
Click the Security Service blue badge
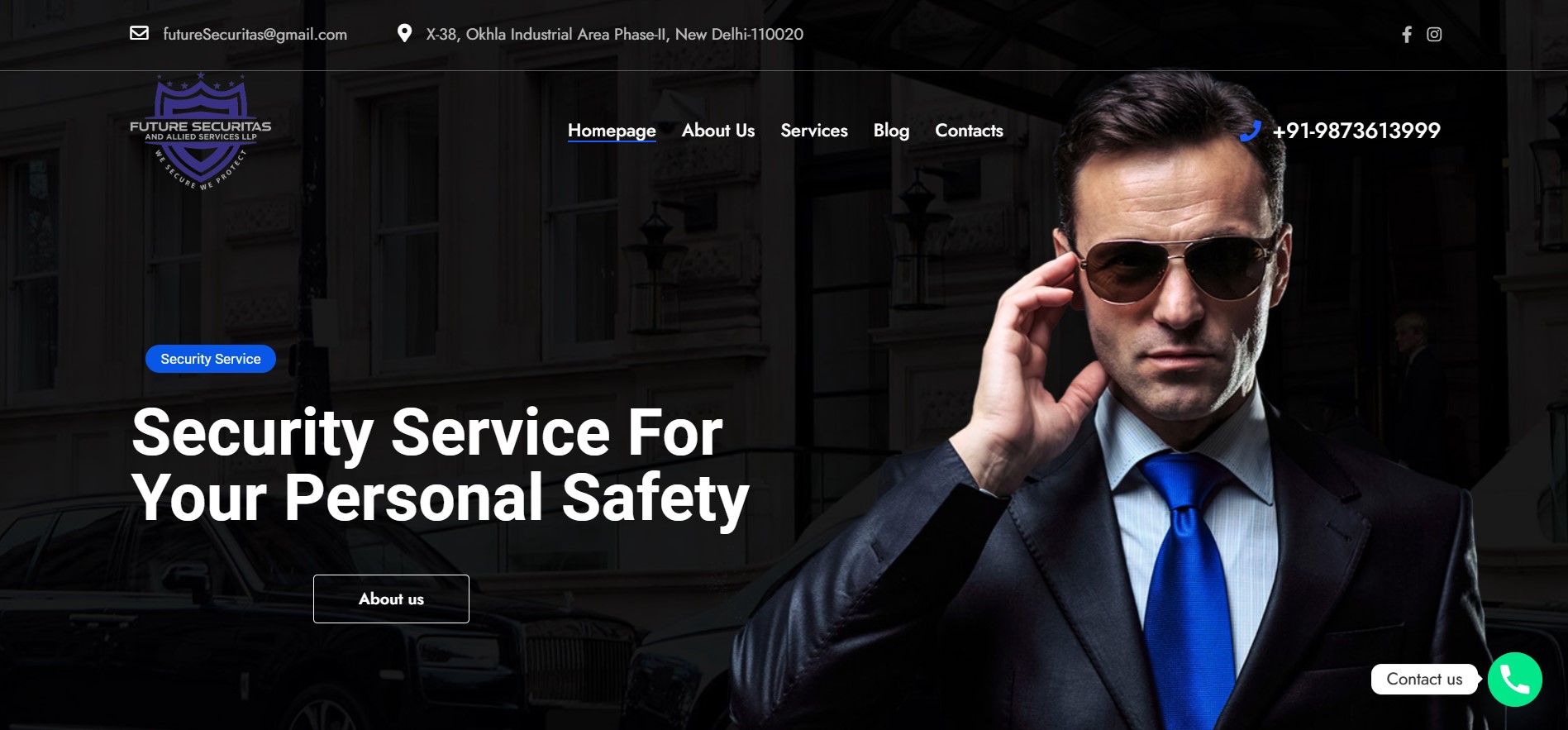pyautogui.click(x=211, y=359)
